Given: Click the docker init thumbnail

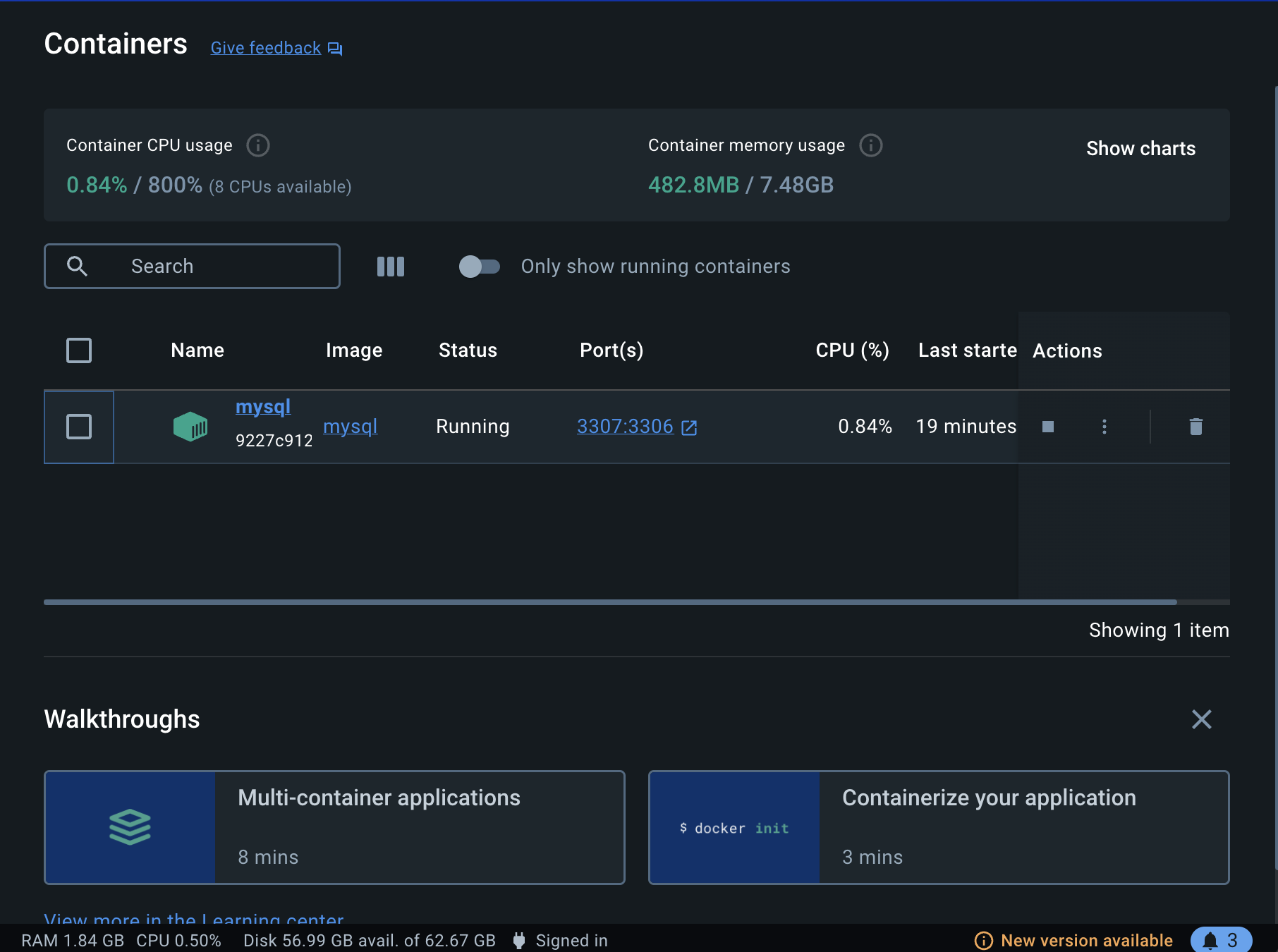Looking at the screenshot, I should point(735,828).
